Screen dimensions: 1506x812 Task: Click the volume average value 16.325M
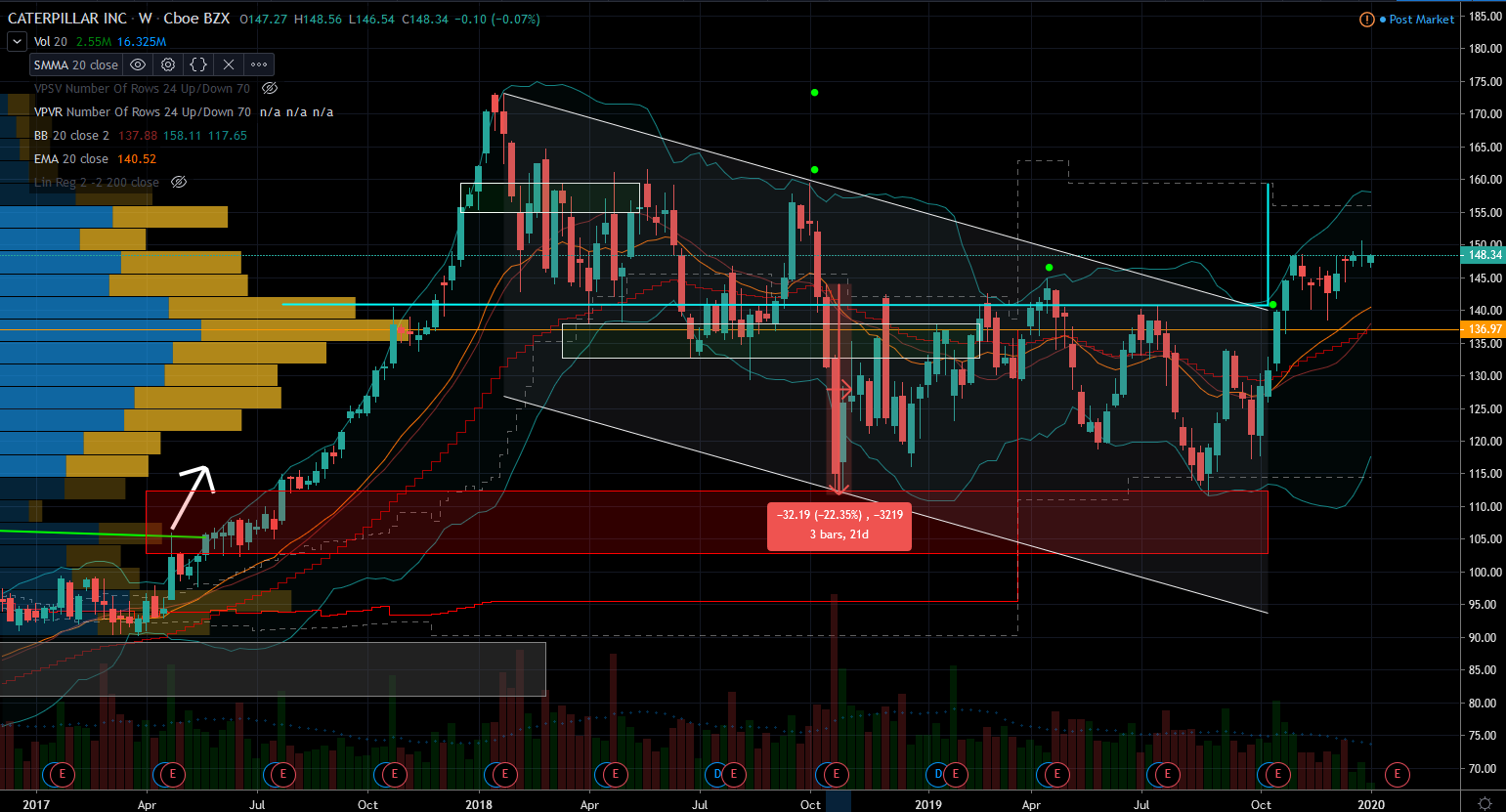coord(142,41)
